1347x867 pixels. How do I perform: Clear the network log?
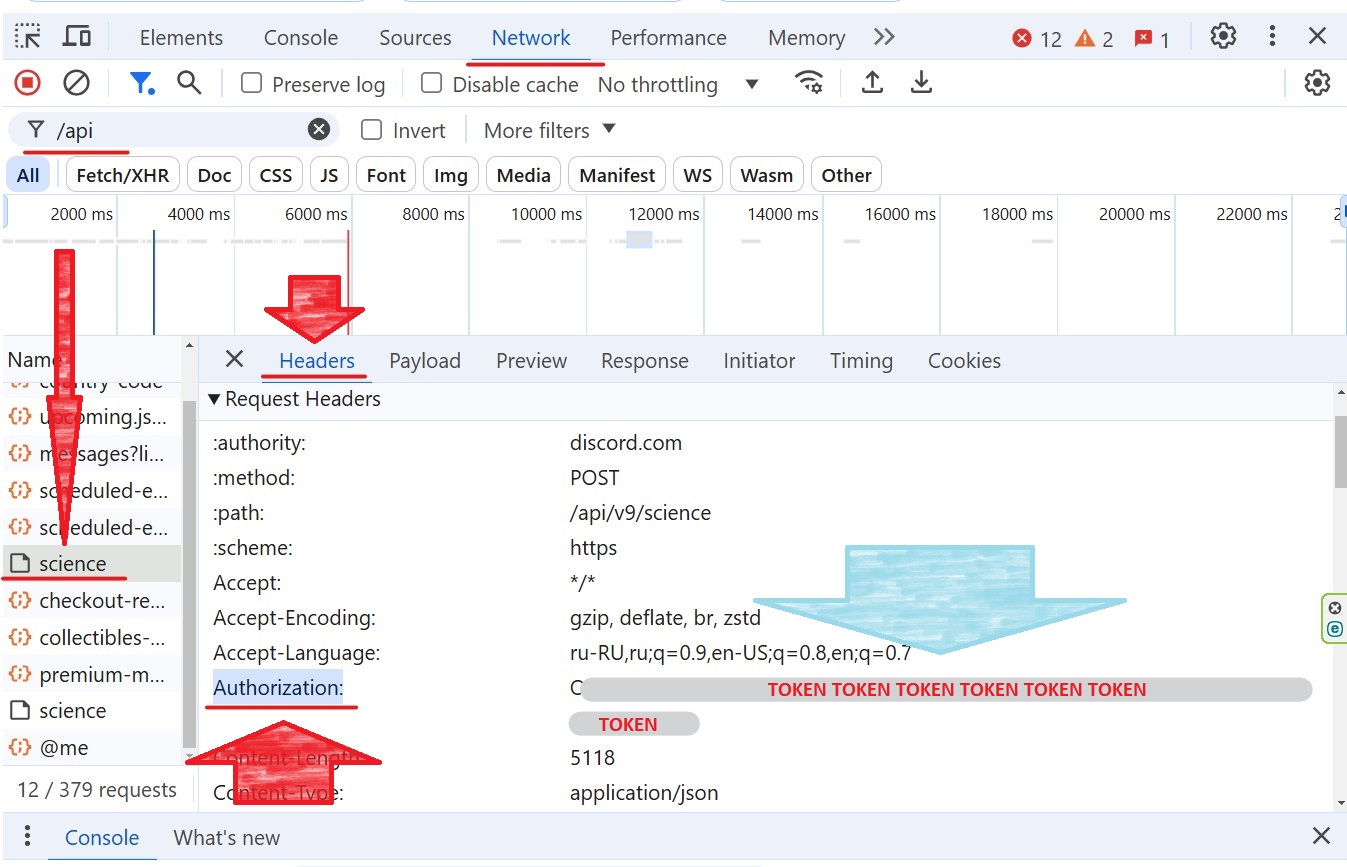click(x=76, y=83)
